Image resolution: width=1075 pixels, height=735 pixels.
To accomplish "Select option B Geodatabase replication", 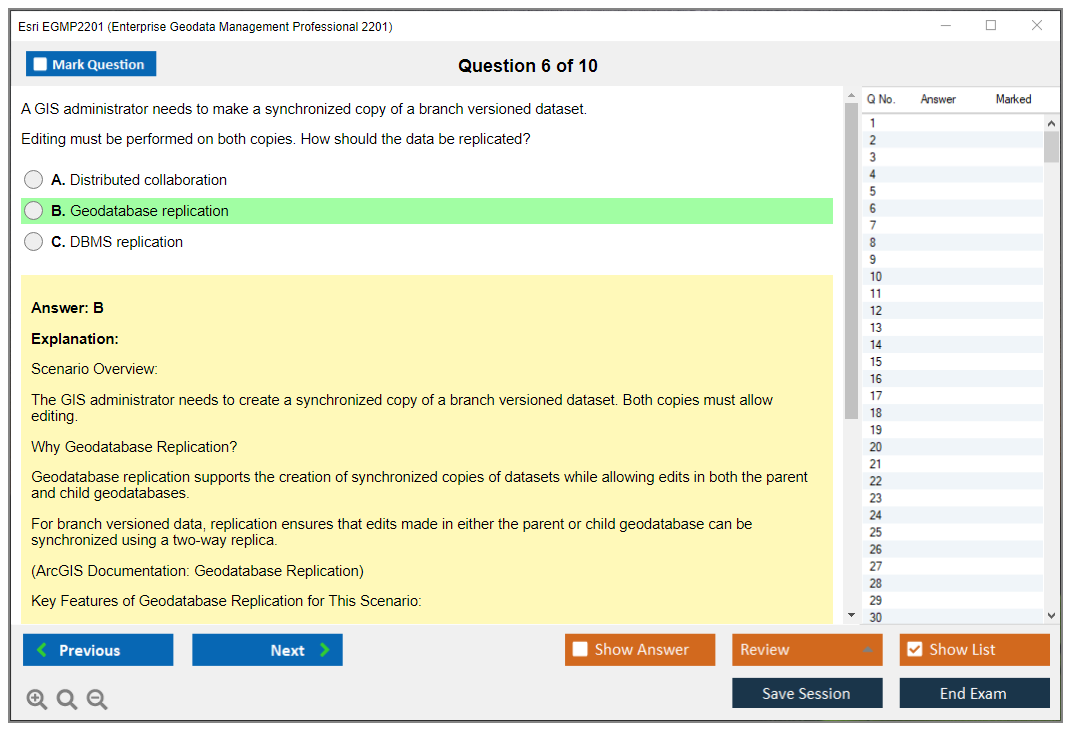I will (x=33, y=210).
